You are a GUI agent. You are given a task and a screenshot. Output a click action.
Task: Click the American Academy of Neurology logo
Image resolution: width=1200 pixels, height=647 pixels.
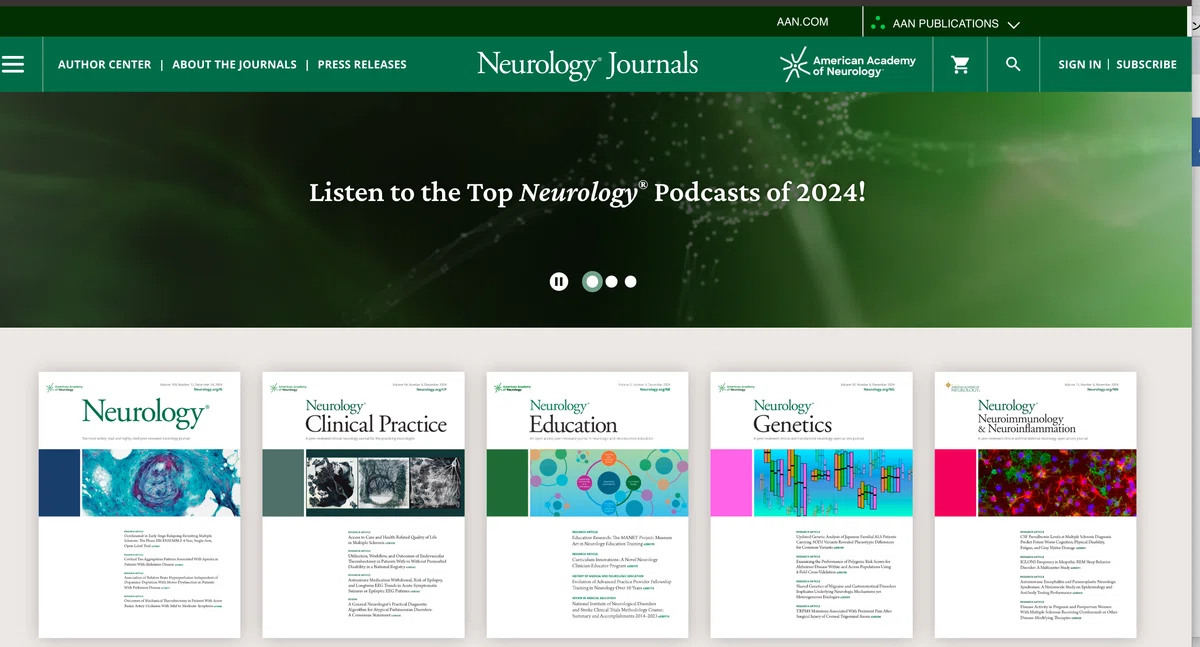848,65
